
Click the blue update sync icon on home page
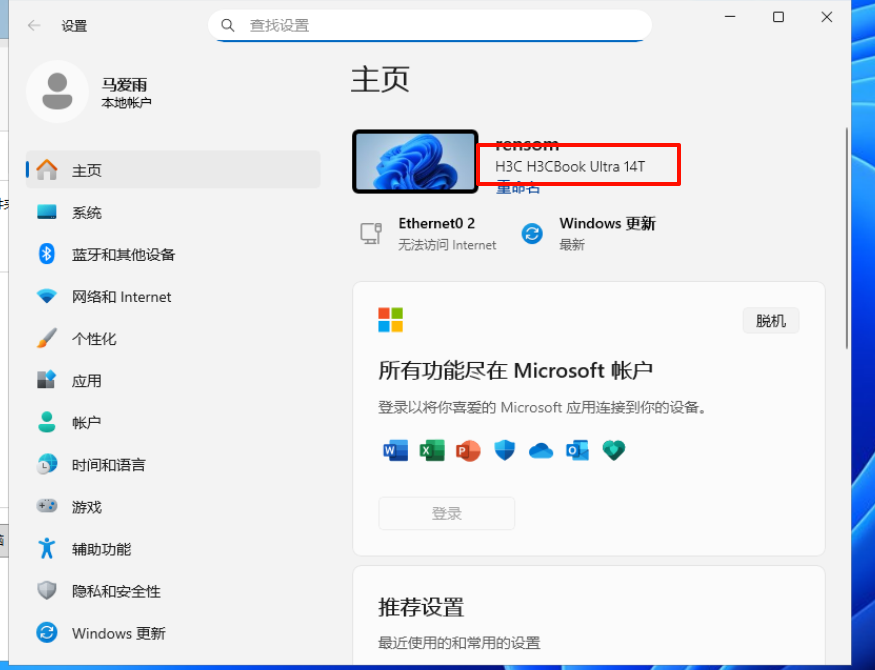point(532,233)
